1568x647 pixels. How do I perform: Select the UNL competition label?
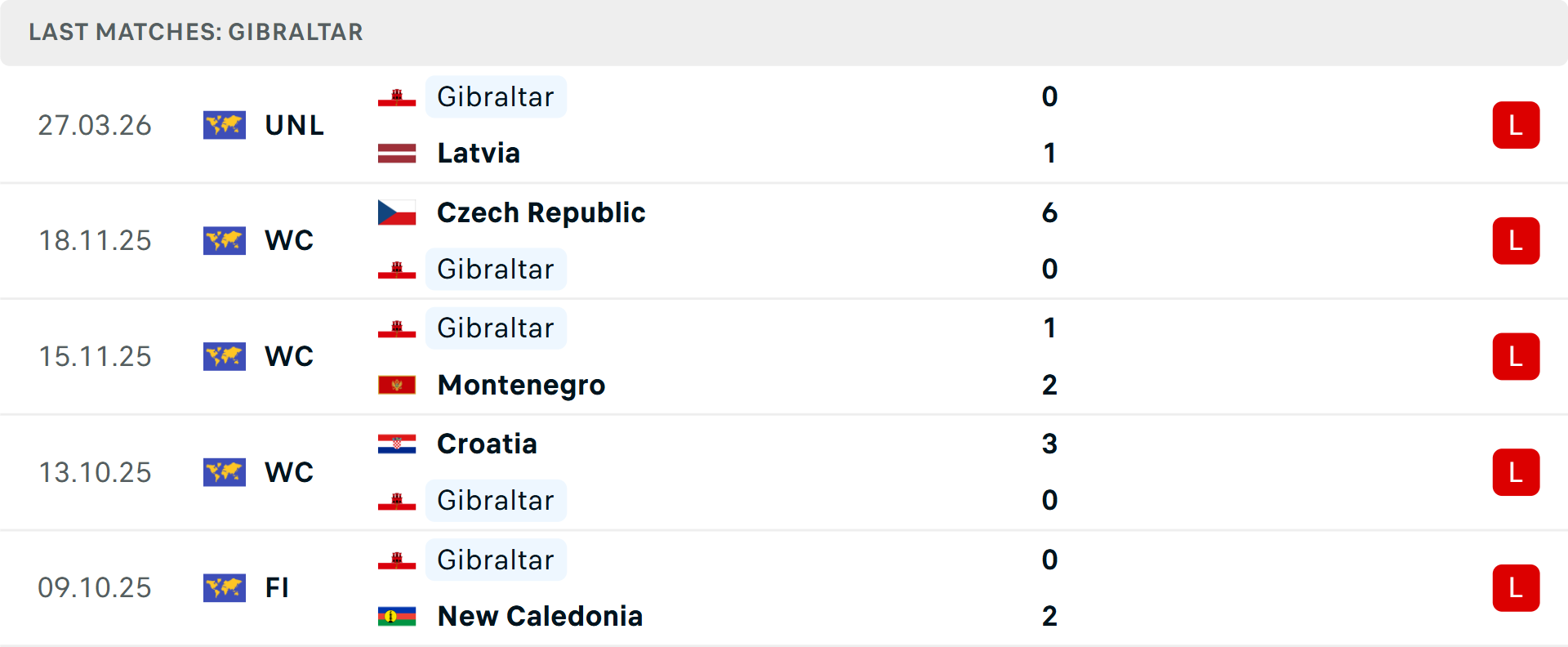tap(294, 125)
